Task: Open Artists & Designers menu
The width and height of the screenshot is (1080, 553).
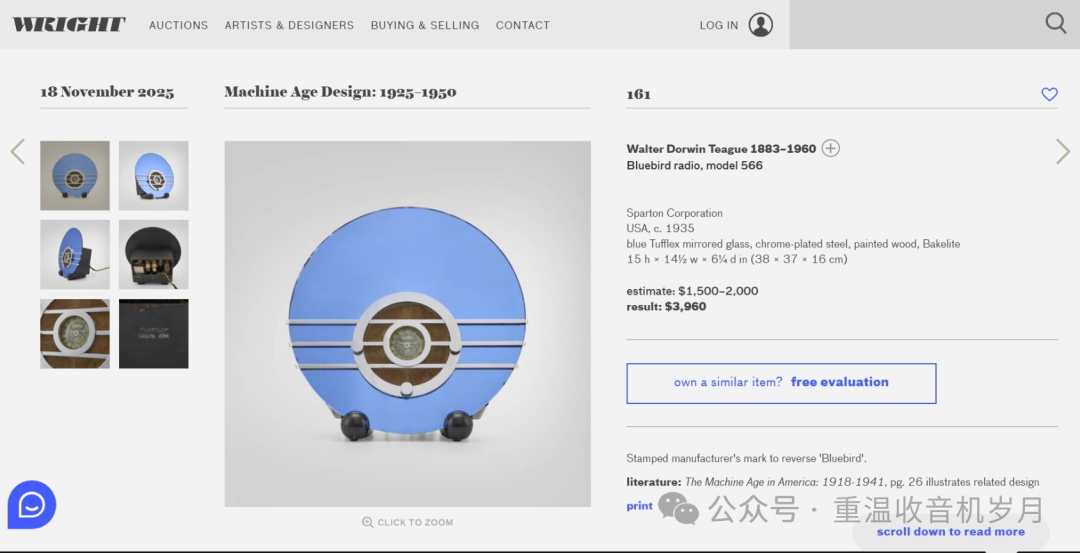Action: tap(289, 25)
